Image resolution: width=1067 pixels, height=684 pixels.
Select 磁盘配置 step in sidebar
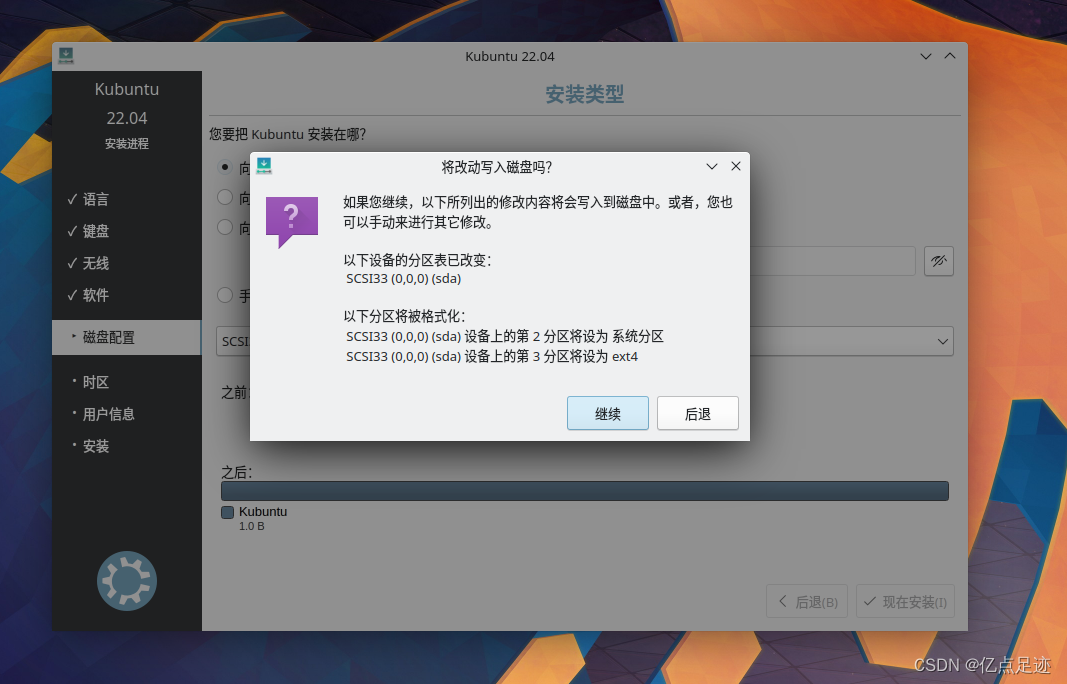click(x=127, y=337)
